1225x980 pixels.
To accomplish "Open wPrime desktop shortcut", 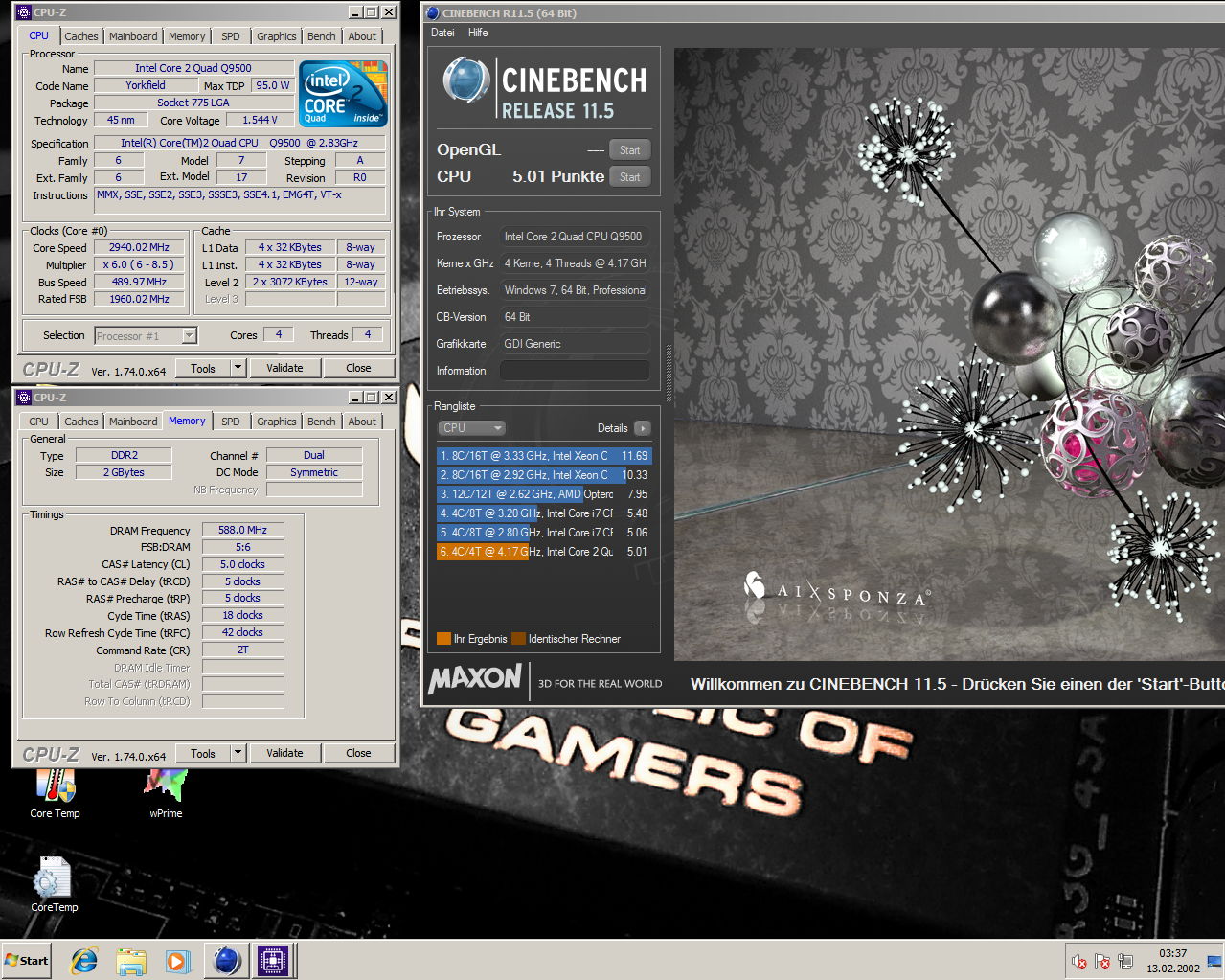I will pos(166,794).
